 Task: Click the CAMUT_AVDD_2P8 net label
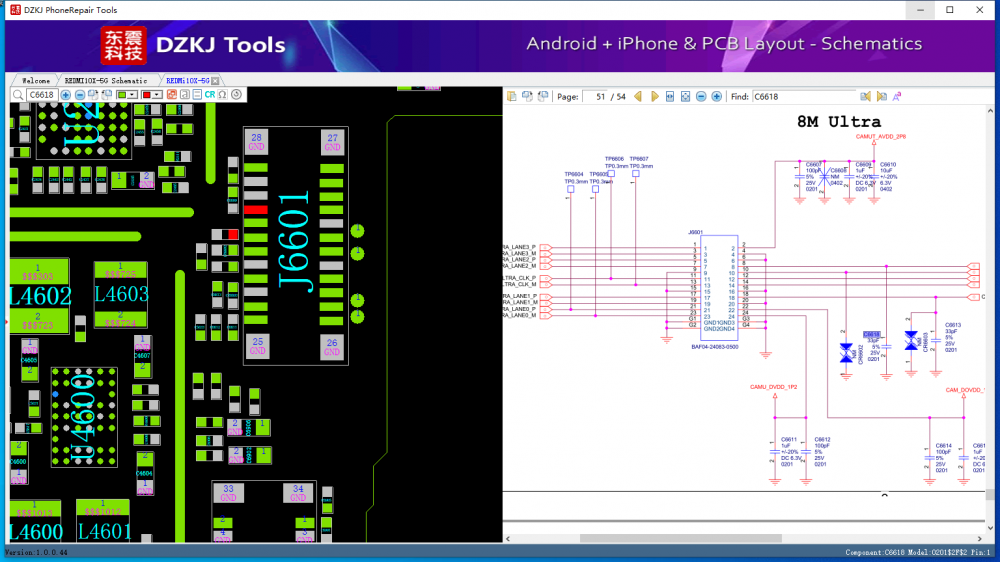click(881, 137)
